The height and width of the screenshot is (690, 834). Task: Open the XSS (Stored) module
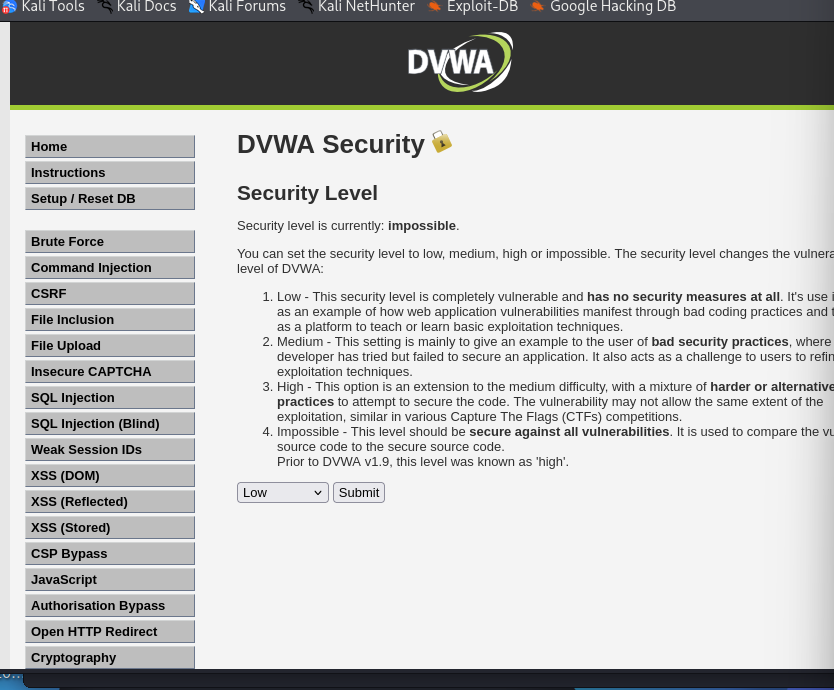coord(110,528)
